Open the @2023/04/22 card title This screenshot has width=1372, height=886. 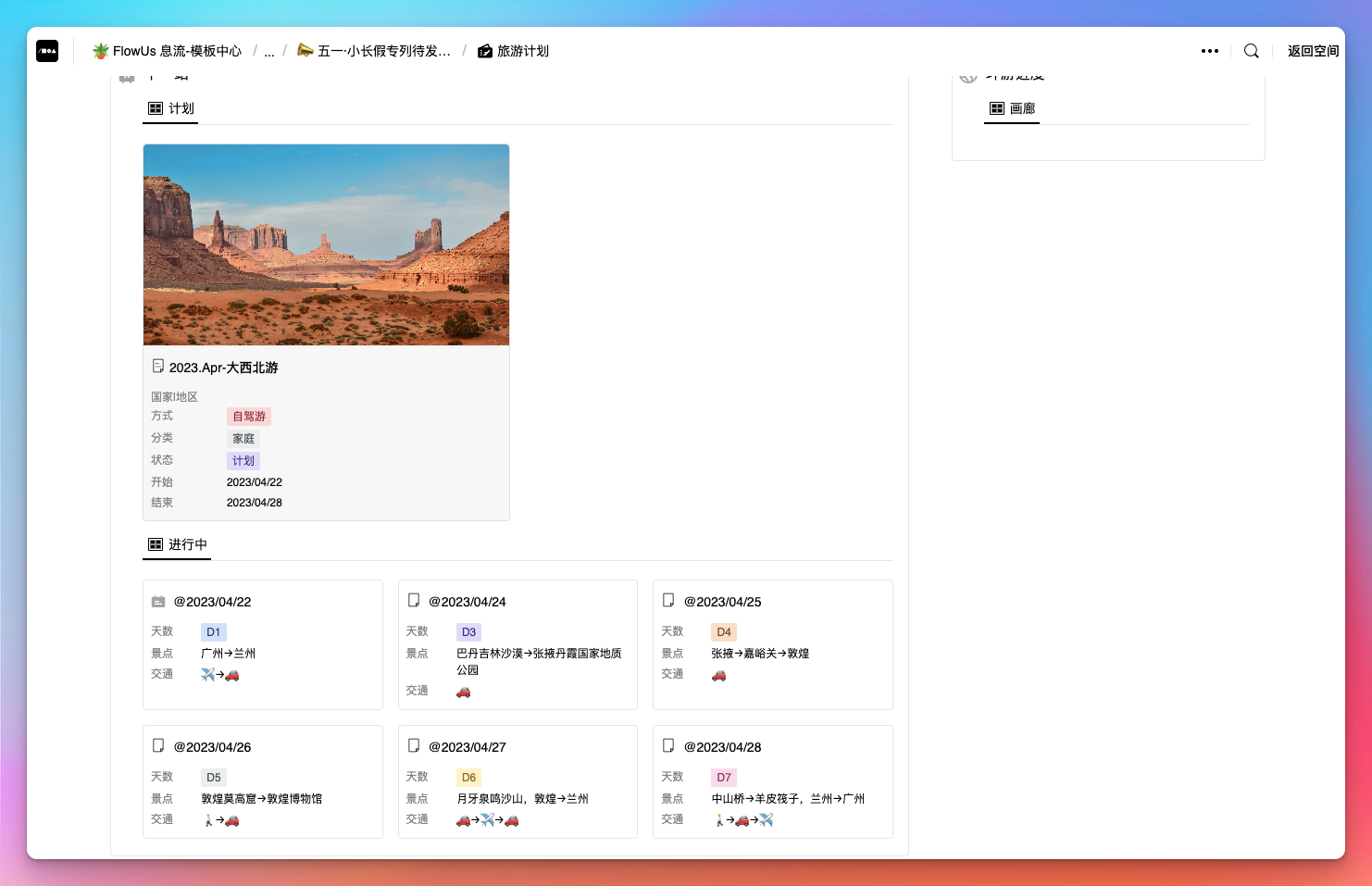212,602
